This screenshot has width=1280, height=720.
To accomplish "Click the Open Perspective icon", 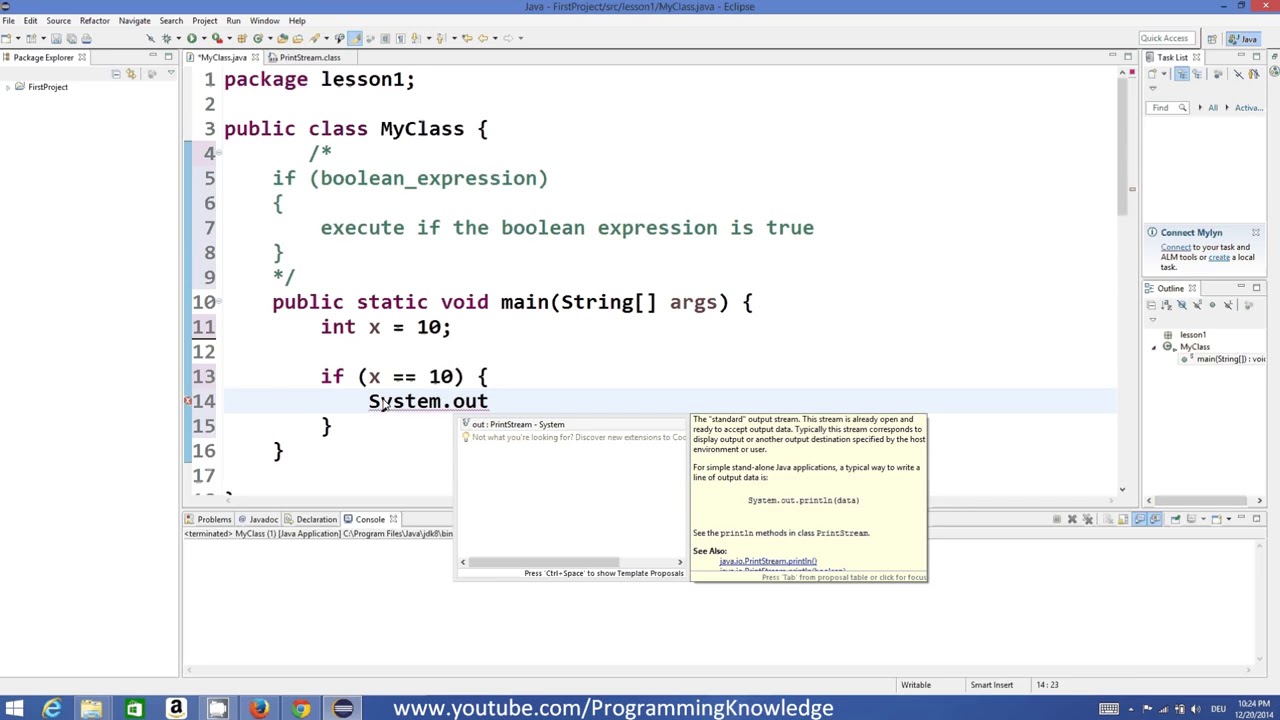I will click(x=1212, y=39).
